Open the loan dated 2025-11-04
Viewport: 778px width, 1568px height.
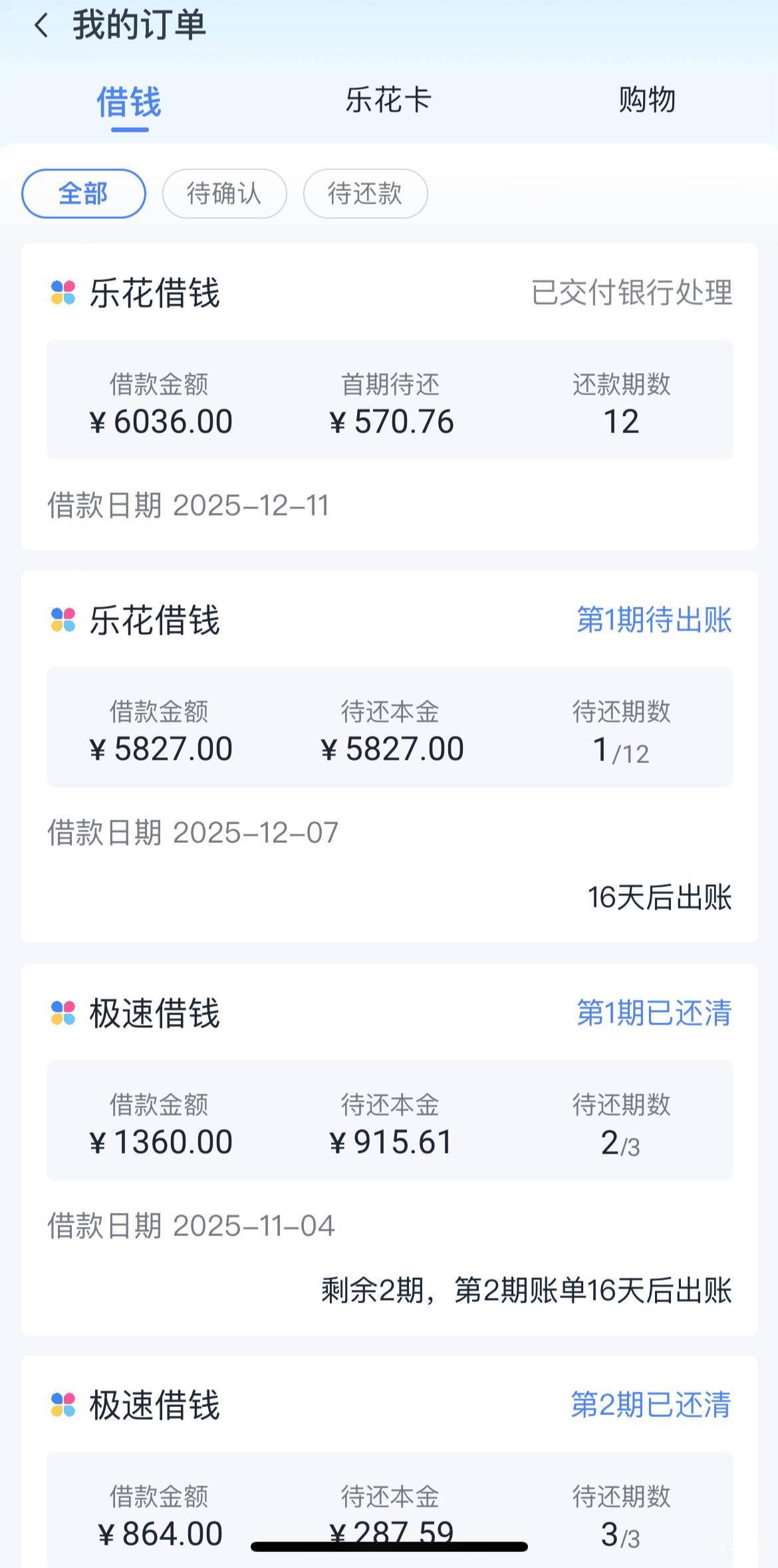191,1226
